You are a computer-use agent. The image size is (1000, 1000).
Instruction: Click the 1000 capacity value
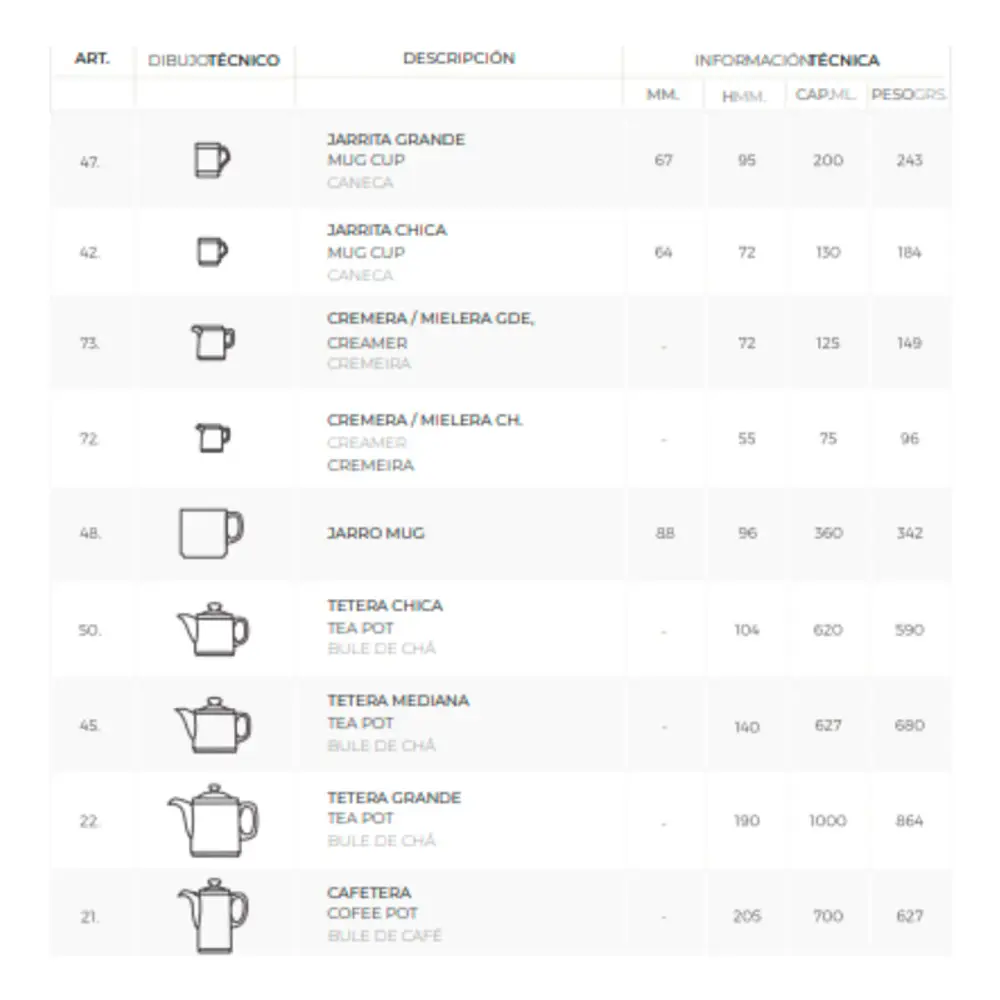[x=828, y=821]
